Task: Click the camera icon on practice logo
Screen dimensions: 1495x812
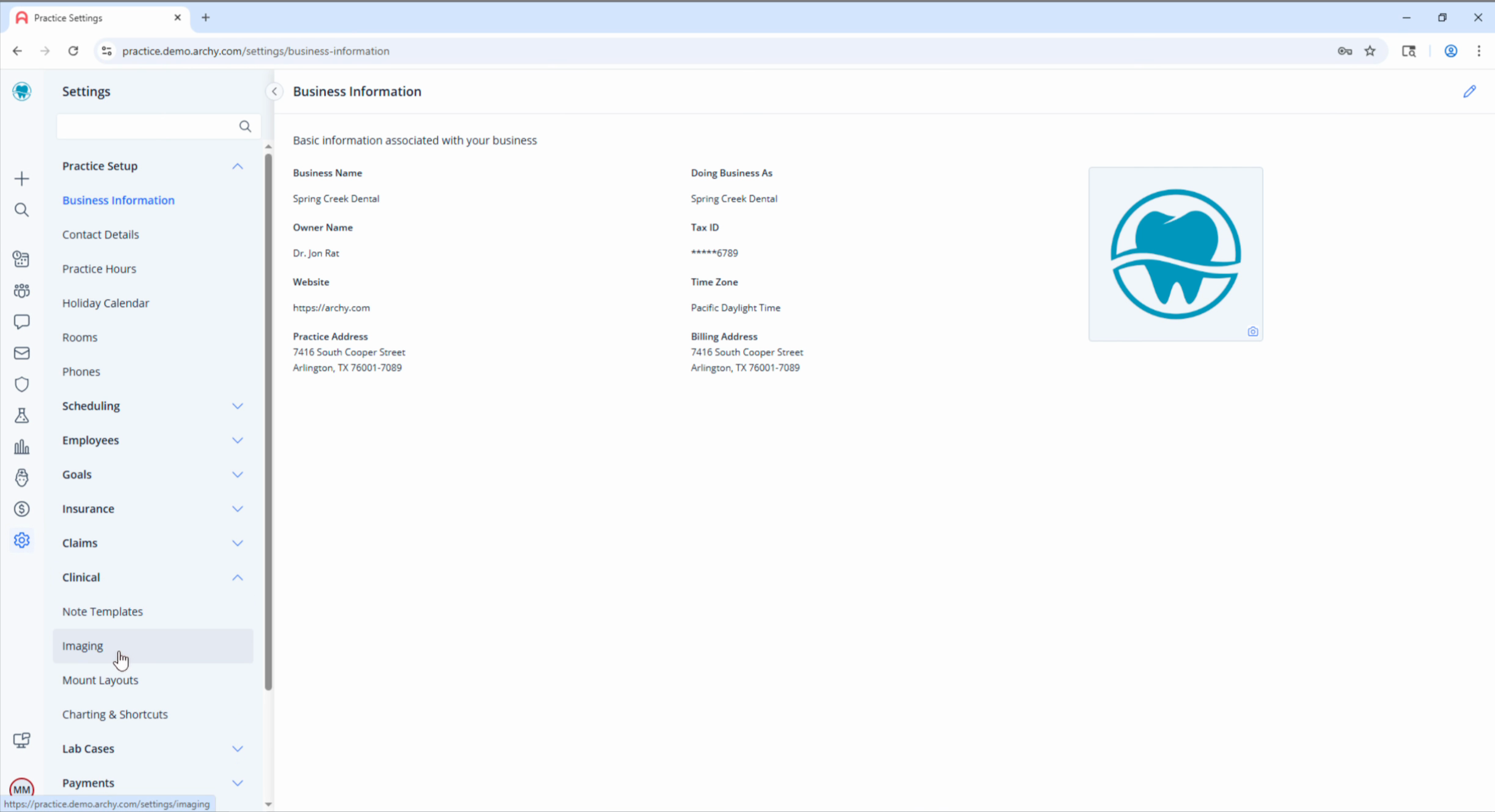Action: 1253,332
